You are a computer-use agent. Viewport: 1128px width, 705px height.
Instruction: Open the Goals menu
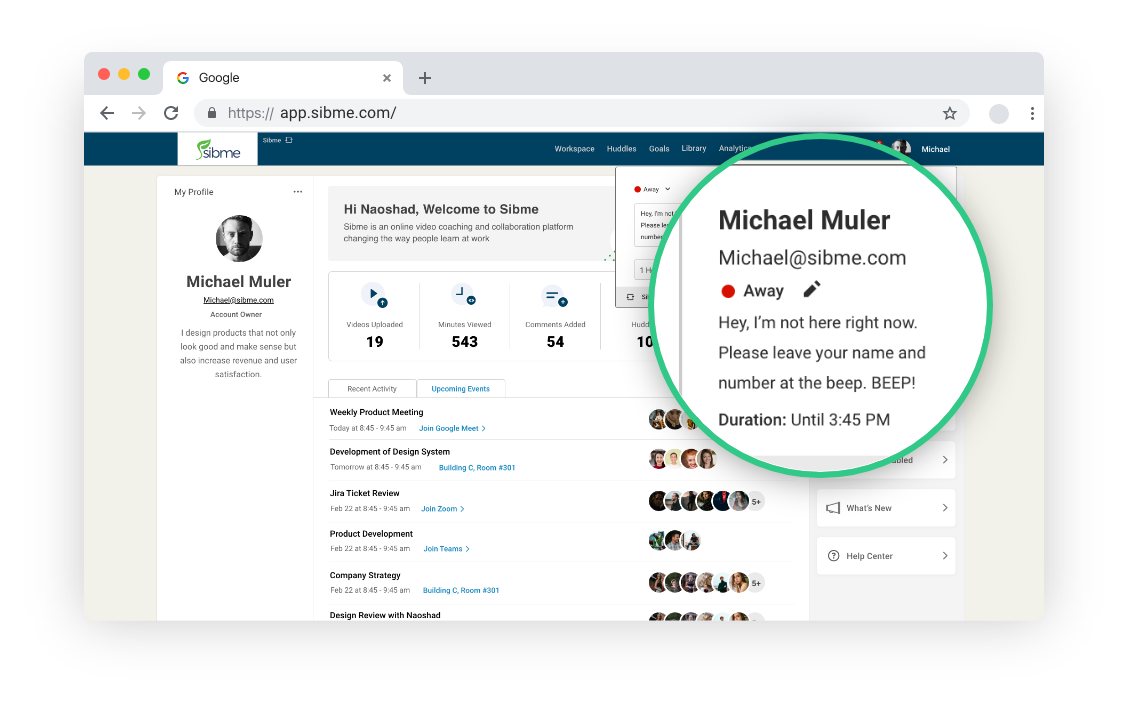(x=659, y=149)
